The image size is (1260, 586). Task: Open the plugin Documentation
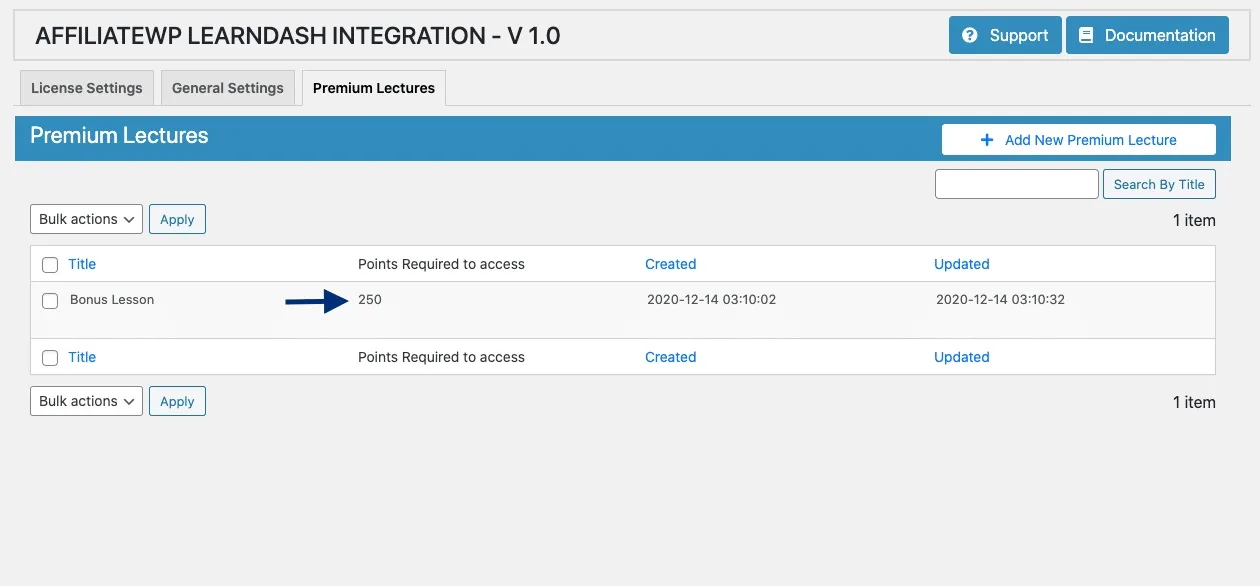click(1147, 35)
